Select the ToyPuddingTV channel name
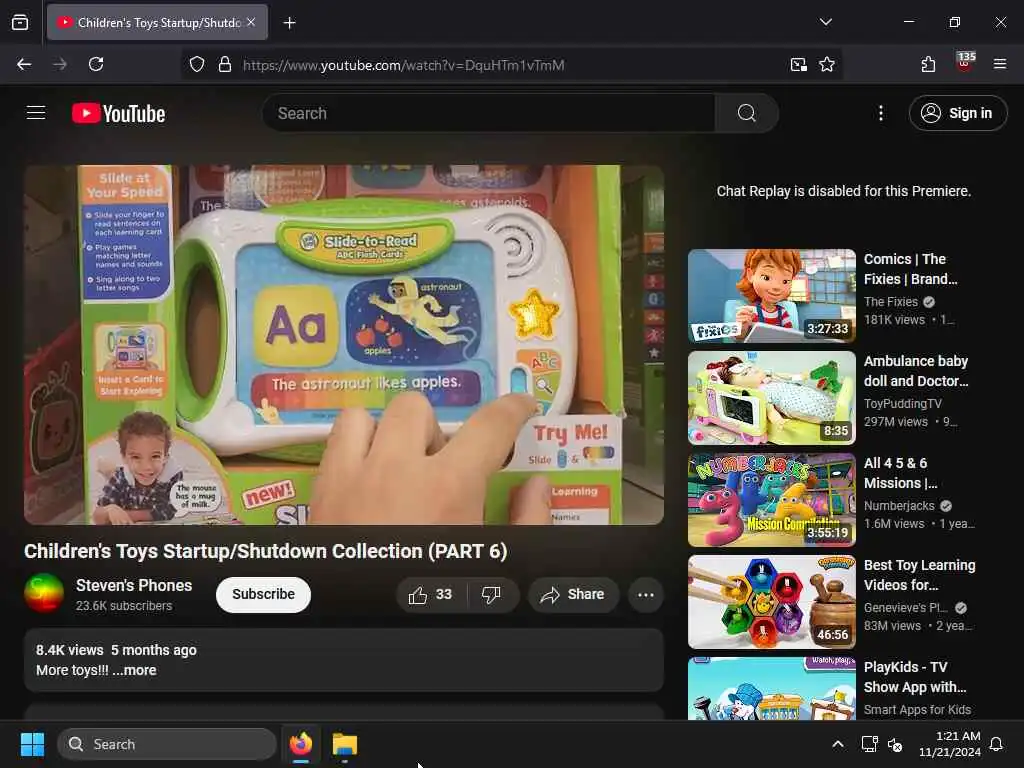This screenshot has height=768, width=1024. pos(903,404)
